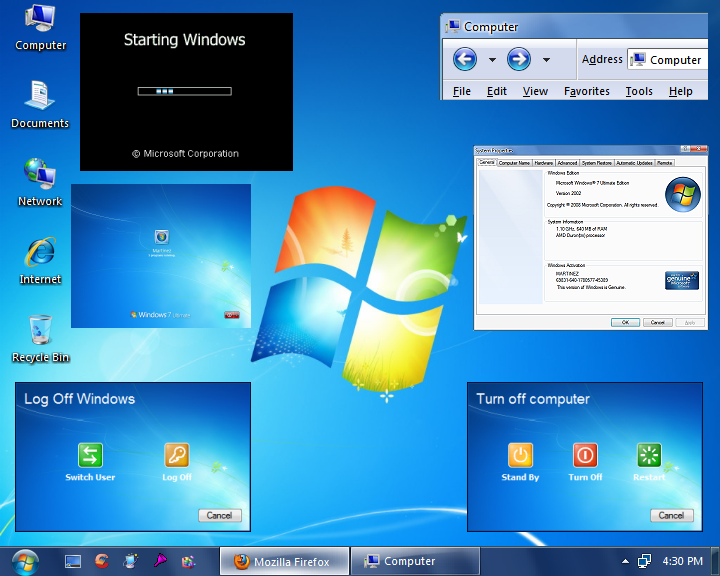Open the Computer desktop icon
720x576 pixels.
(x=40, y=20)
